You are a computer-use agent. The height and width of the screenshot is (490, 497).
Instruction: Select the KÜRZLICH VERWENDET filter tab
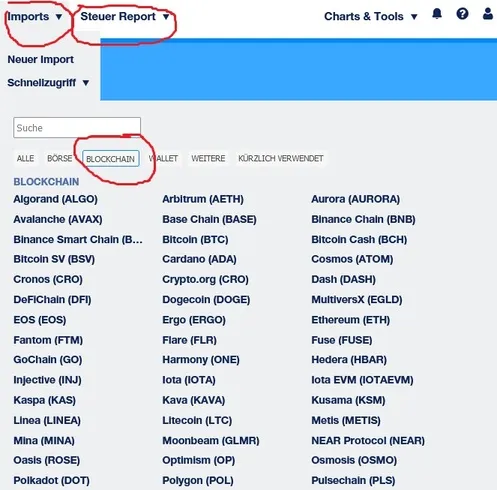click(281, 158)
